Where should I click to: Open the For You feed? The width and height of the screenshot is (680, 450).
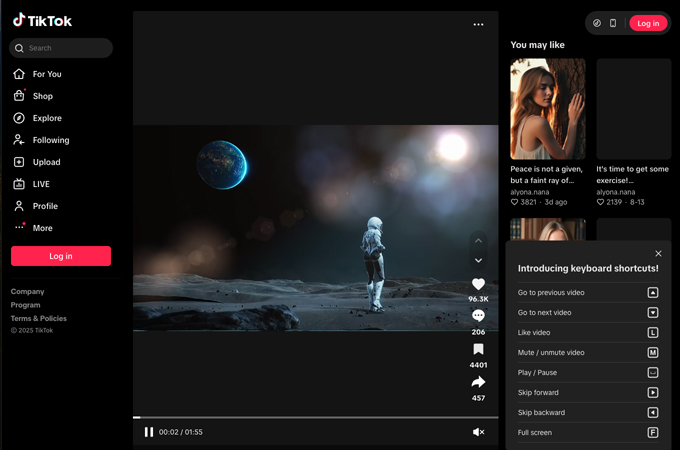[x=37, y=74]
